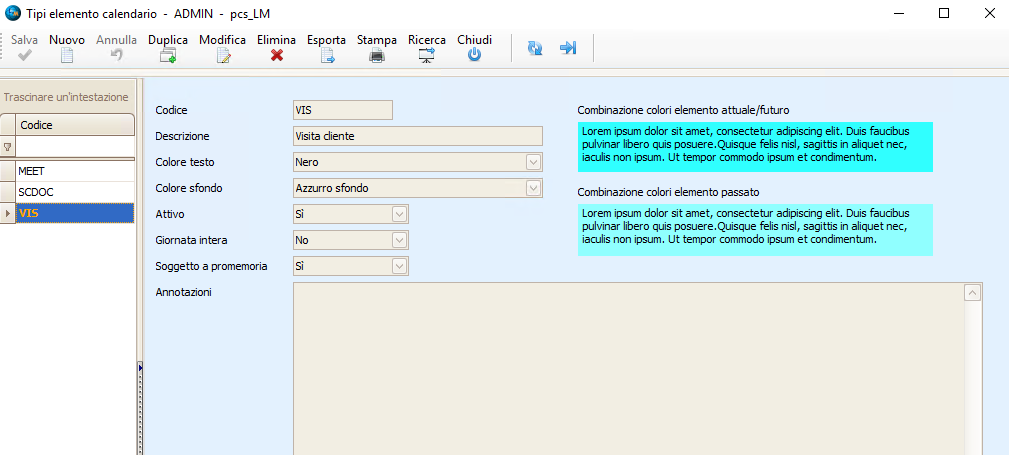This screenshot has width=1009, height=455.
Task: Select the SCDOC row in list
Action: coord(74,192)
